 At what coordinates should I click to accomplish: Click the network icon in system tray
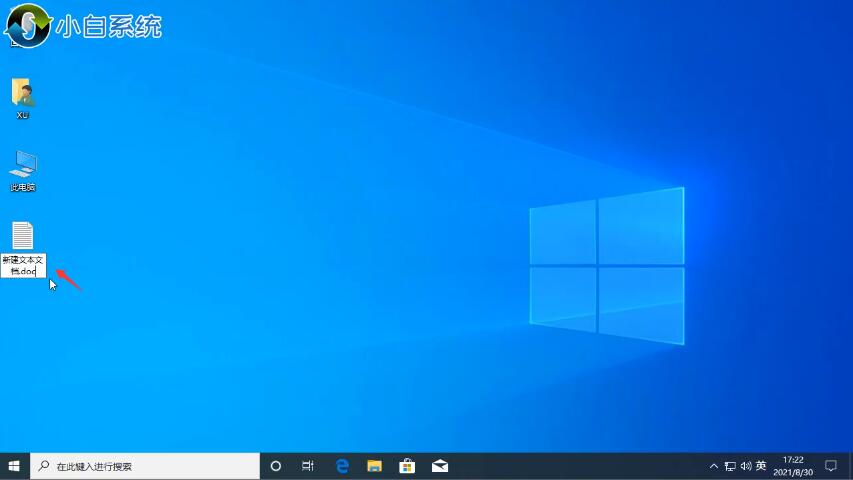pyautogui.click(x=730, y=466)
